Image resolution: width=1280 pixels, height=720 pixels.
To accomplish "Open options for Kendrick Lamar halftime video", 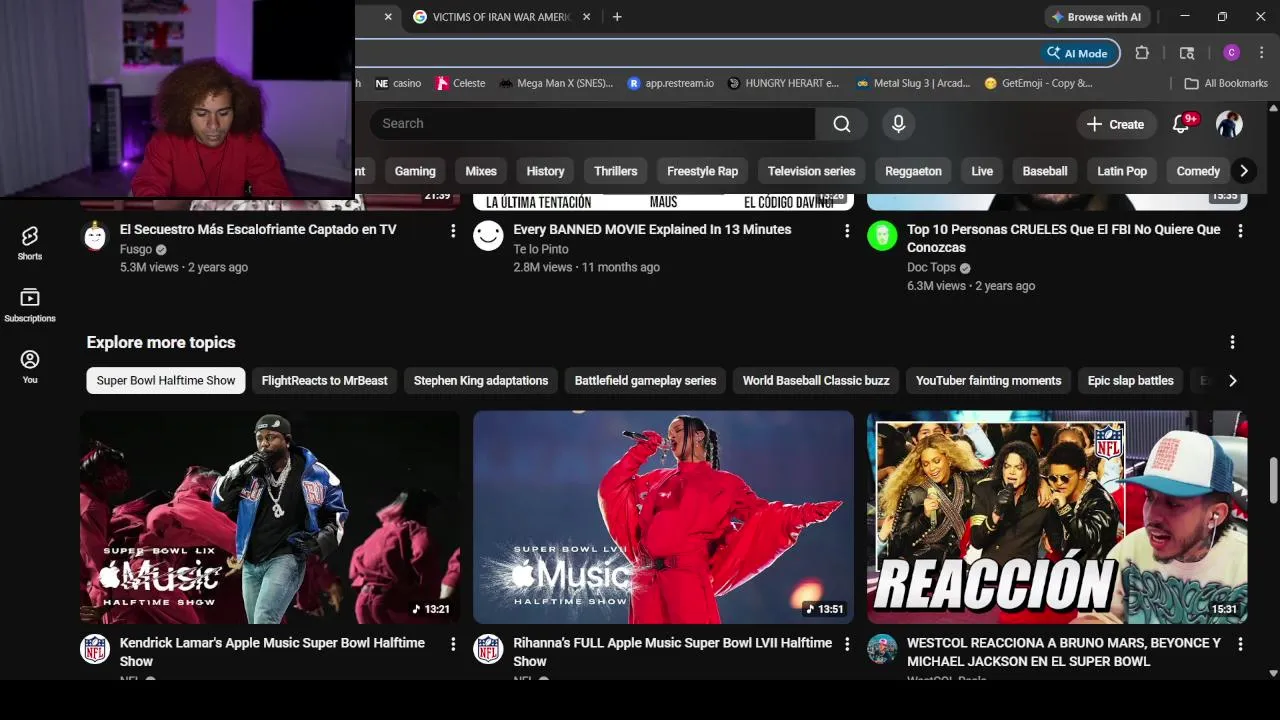I will (x=453, y=645).
